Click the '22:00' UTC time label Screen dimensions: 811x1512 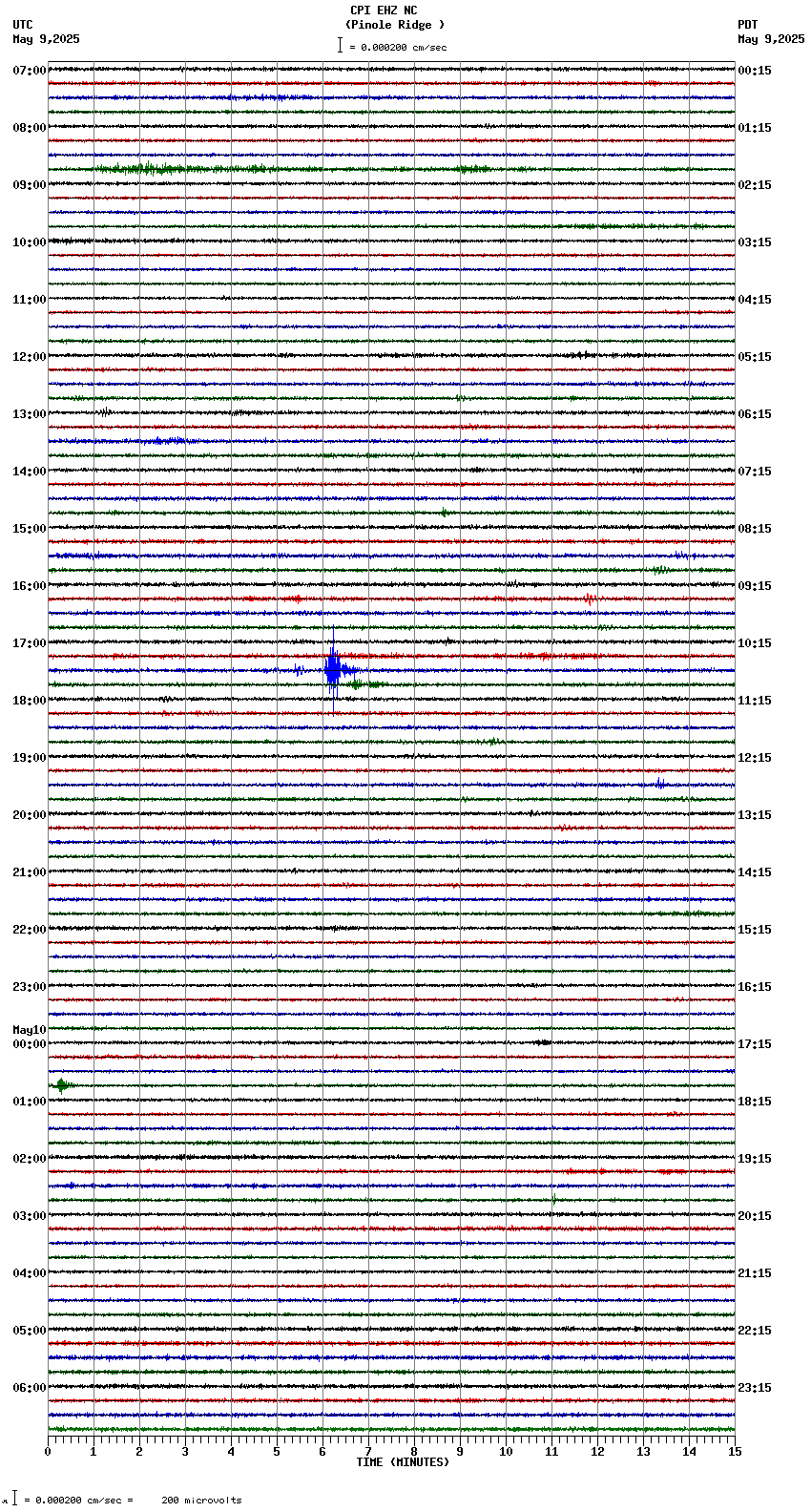tap(30, 930)
